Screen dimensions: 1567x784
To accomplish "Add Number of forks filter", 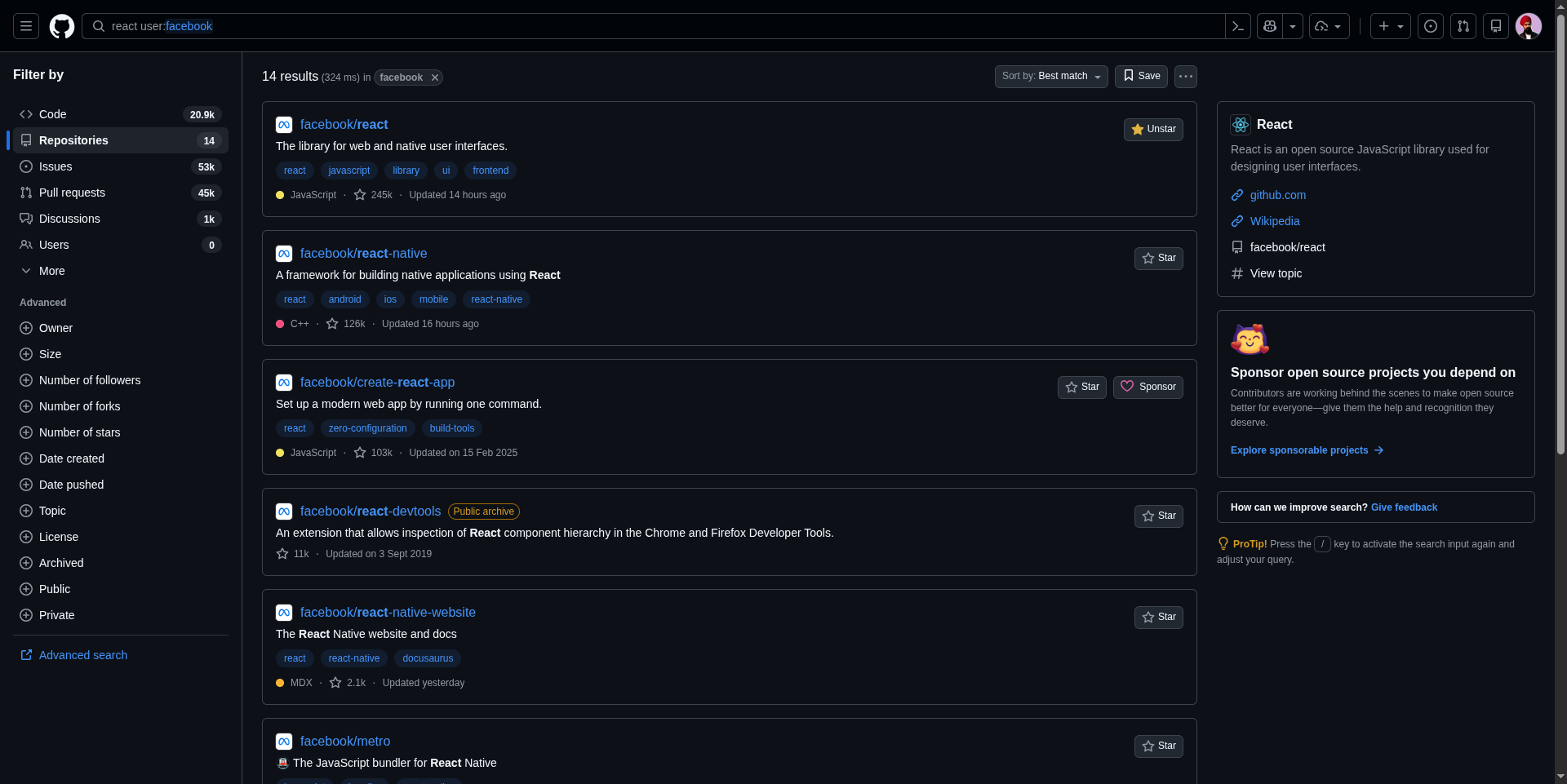I will 121,406.
